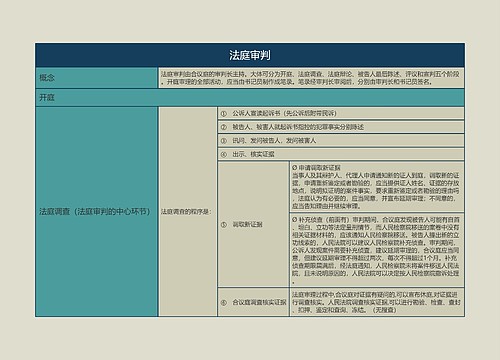Click step ⑤ 调取新证据 cell
500x360 pixels.
253,224
